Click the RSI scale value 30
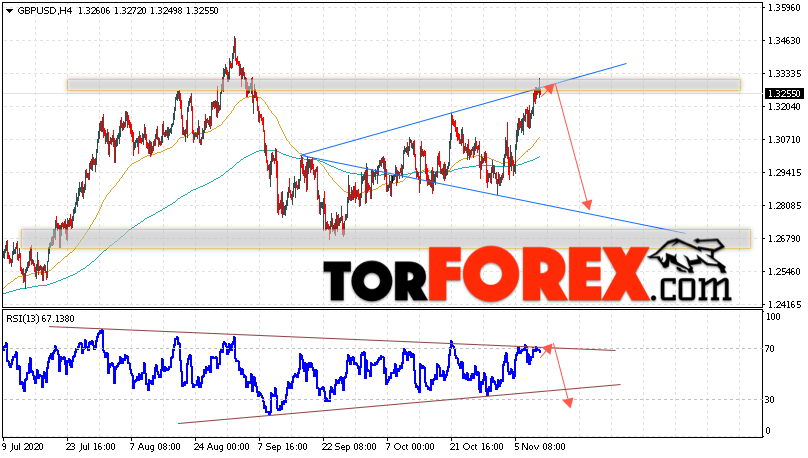Viewport: 808px width, 458px height. (x=770, y=400)
